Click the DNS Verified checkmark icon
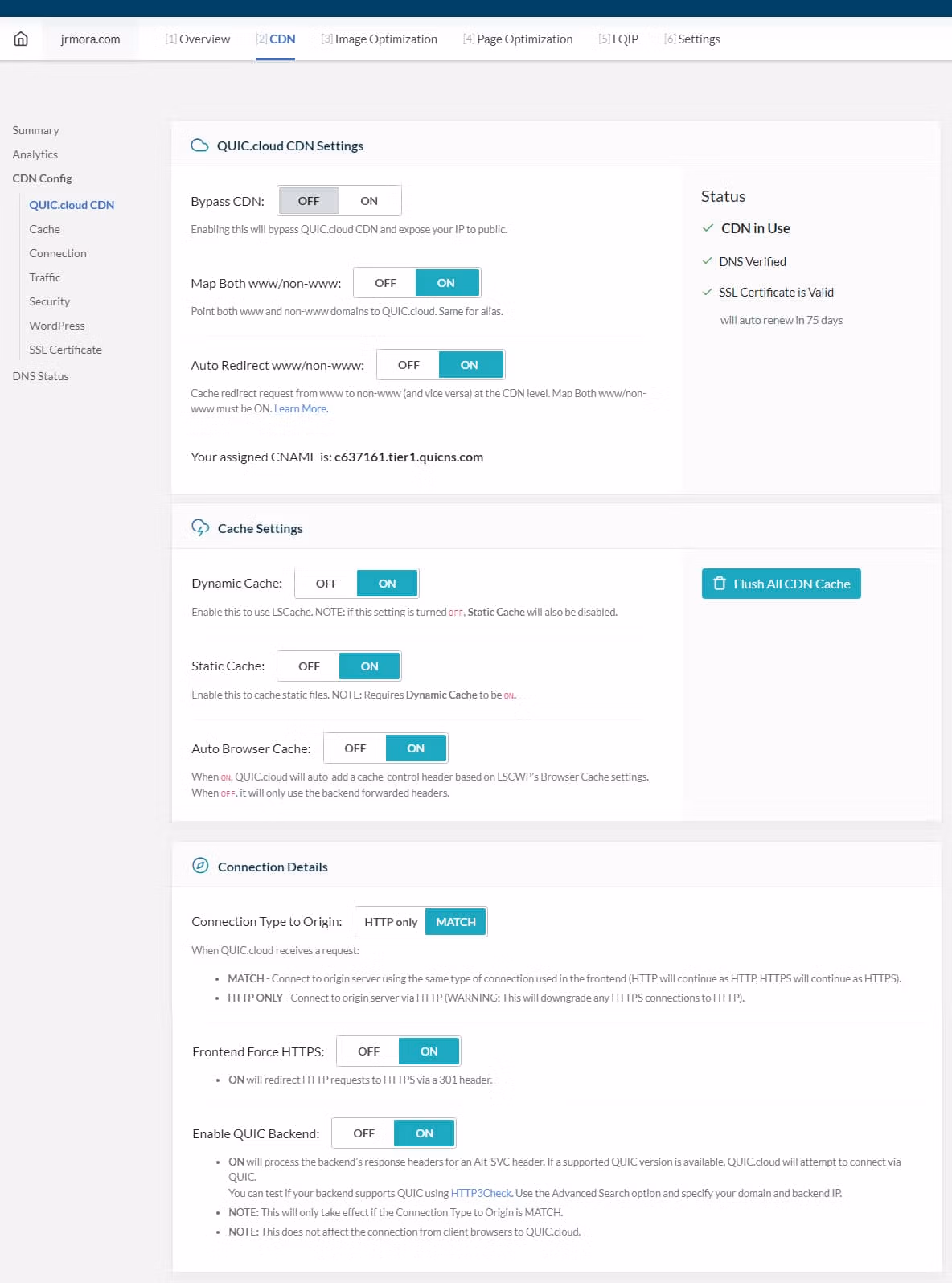Image resolution: width=952 pixels, height=1283 pixels. [708, 261]
